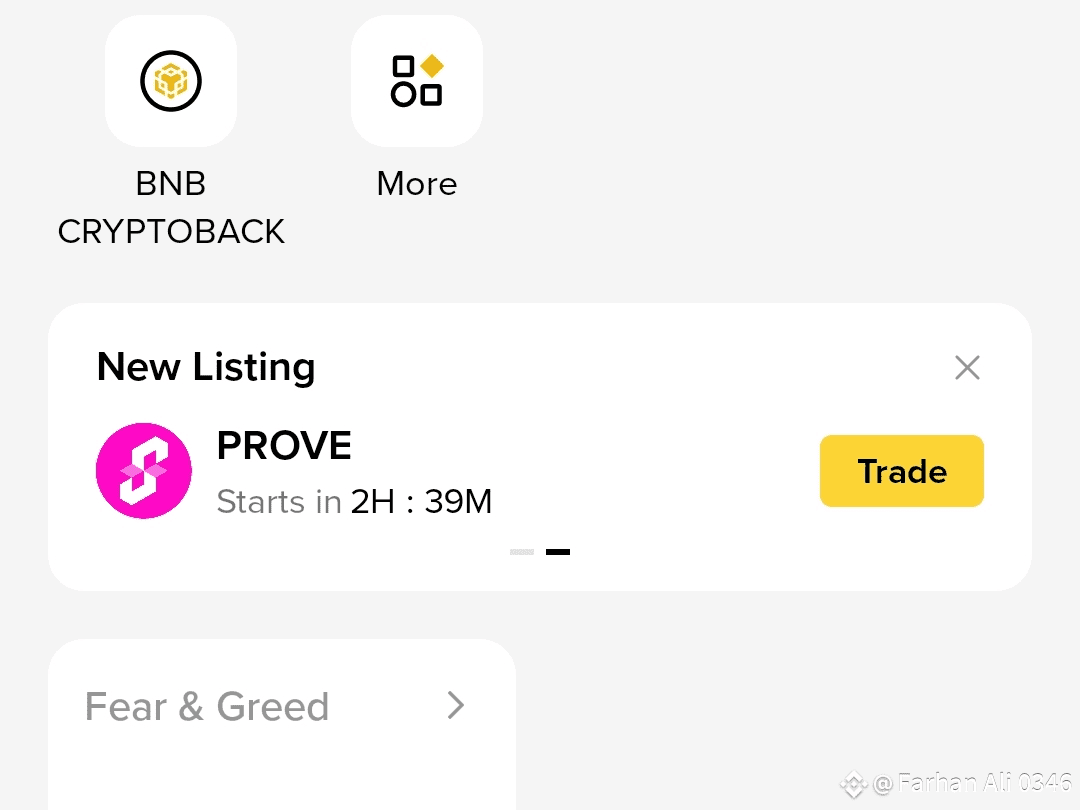Select the second active carousel indicator

[558, 552]
